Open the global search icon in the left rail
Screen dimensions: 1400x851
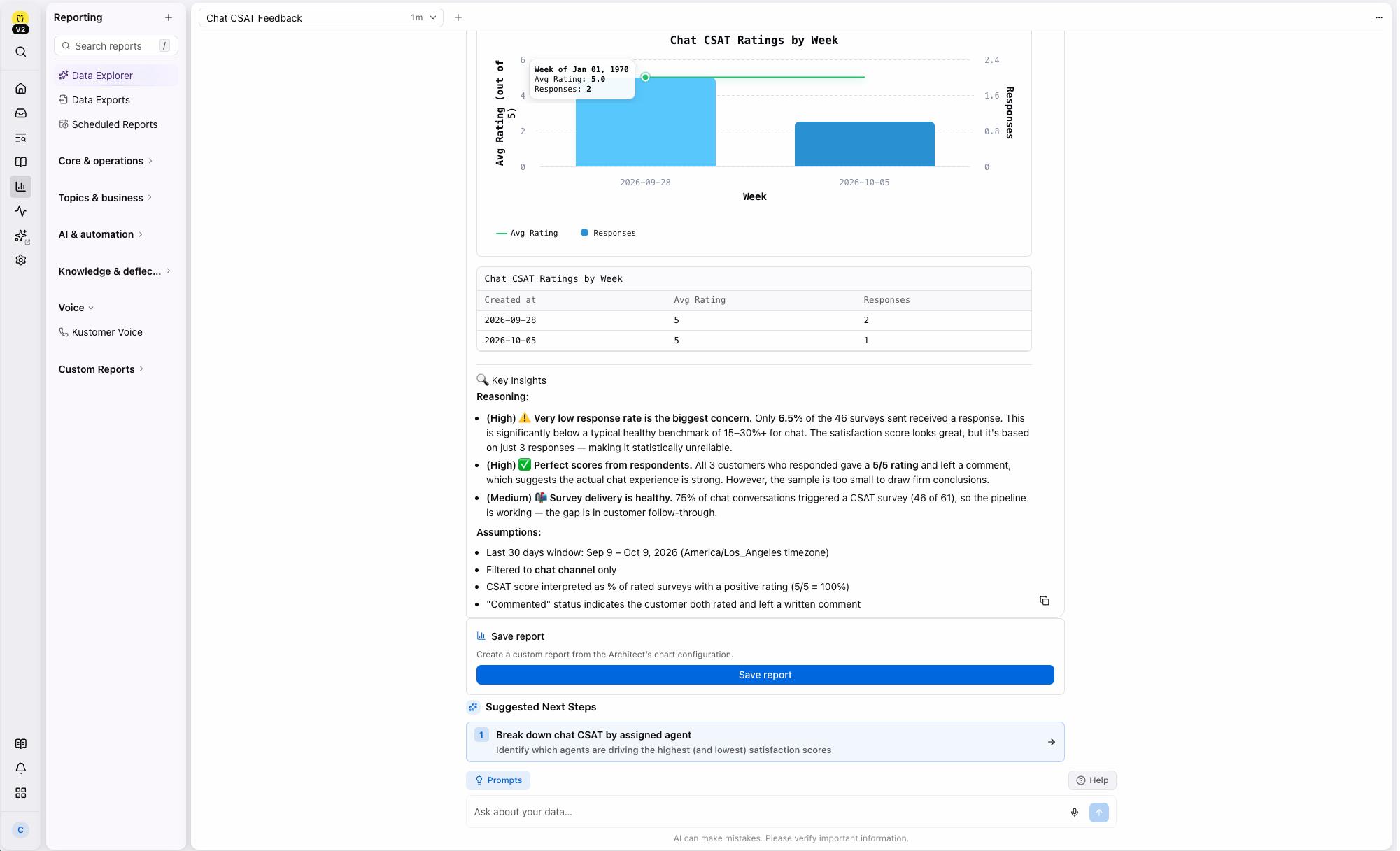(x=21, y=52)
